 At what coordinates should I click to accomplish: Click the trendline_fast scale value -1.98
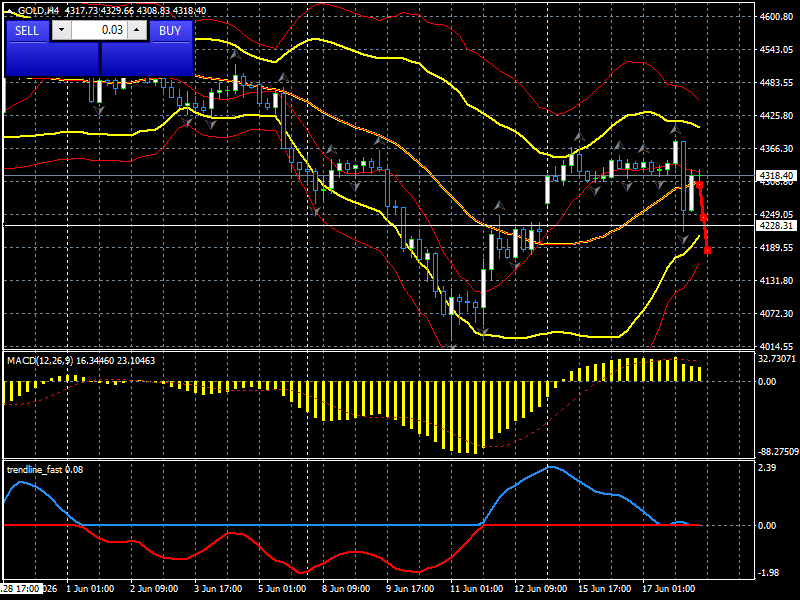[768, 573]
